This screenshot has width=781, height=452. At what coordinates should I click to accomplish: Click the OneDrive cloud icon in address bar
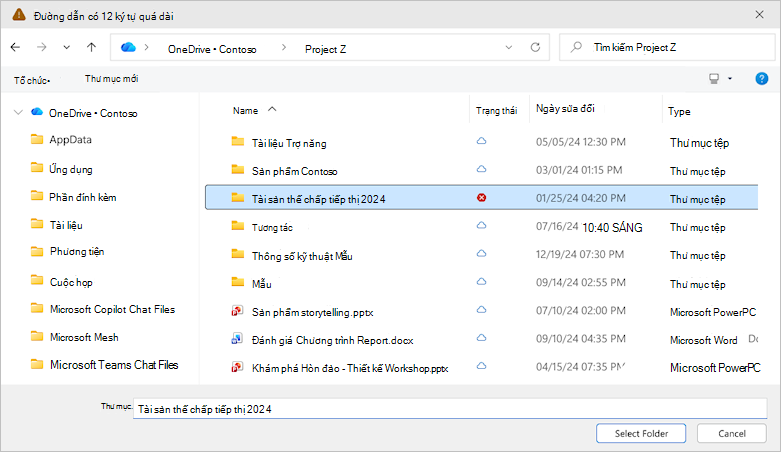[128, 47]
